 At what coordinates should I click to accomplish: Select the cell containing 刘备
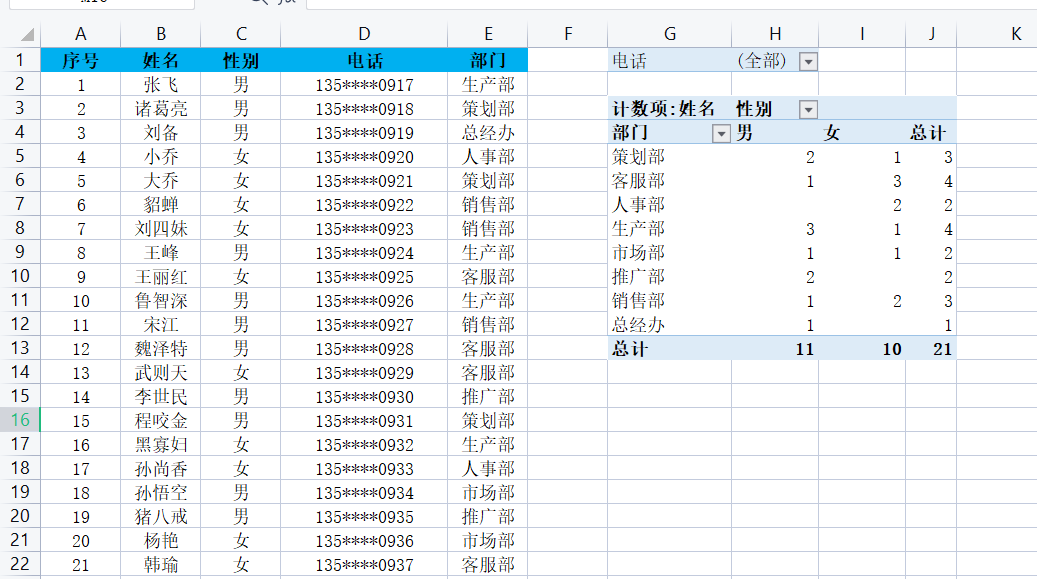tap(161, 133)
